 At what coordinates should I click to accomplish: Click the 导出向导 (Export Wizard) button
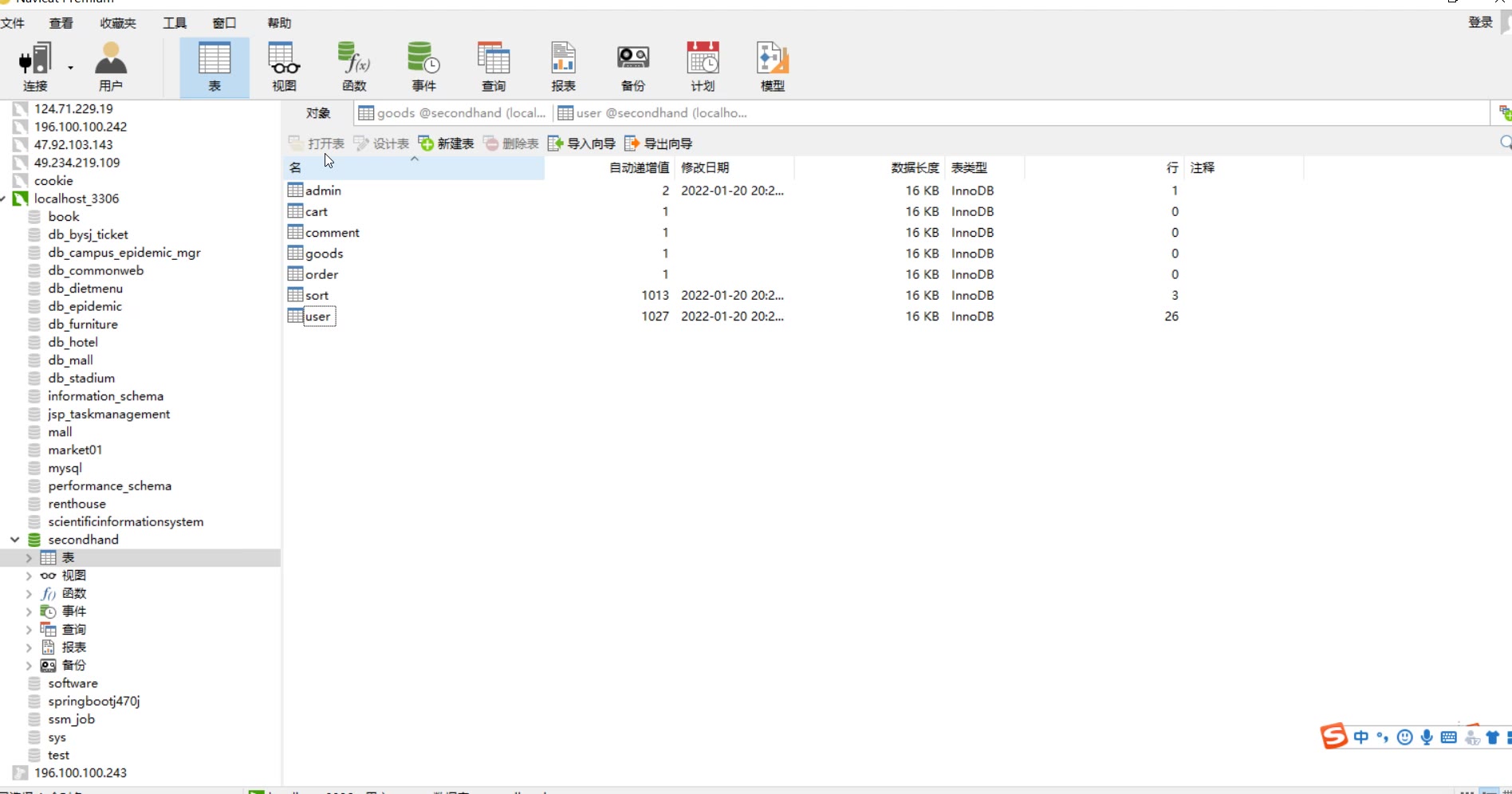click(658, 143)
